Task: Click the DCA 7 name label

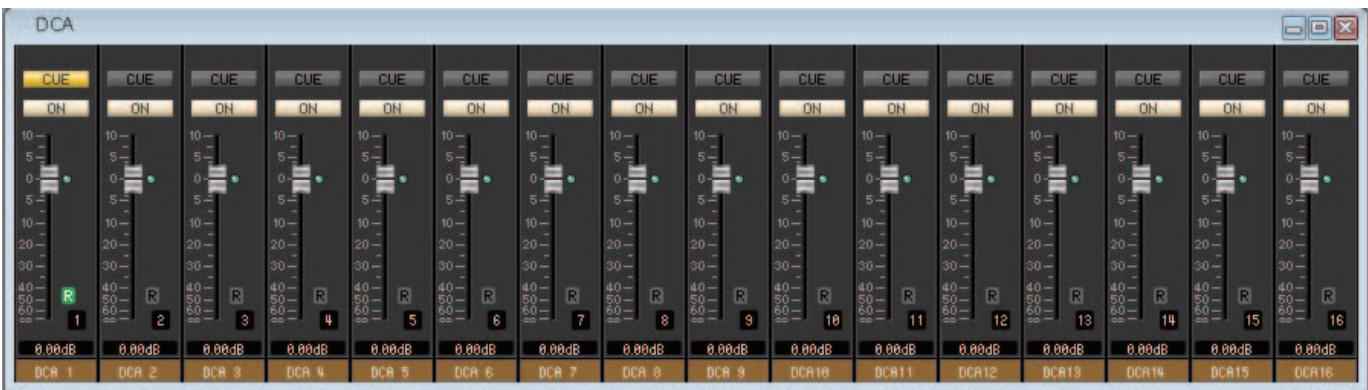Action: click(x=560, y=371)
